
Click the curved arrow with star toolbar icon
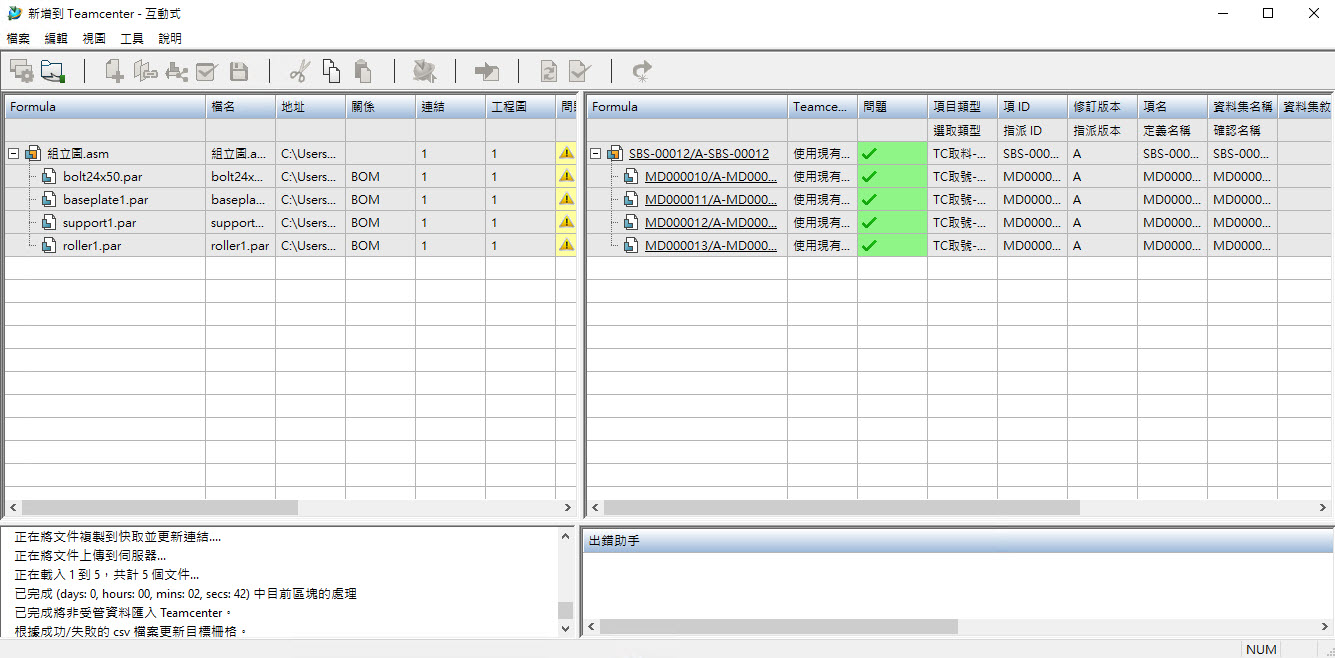pyautogui.click(x=642, y=71)
